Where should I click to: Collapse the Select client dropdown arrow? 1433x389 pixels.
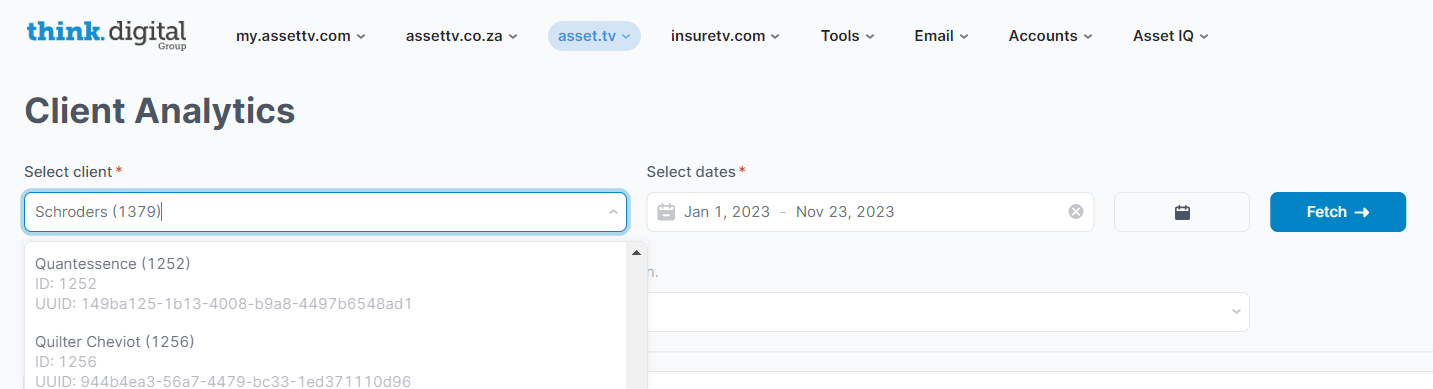coord(612,212)
